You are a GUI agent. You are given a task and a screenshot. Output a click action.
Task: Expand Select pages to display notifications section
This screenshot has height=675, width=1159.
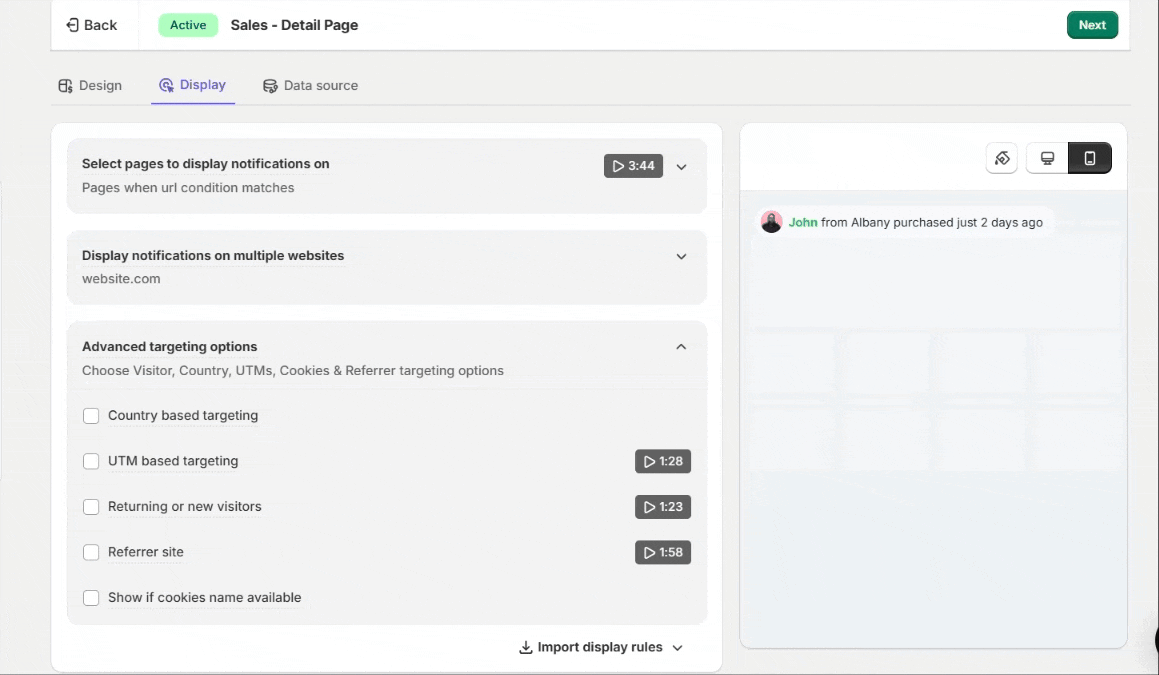point(682,167)
